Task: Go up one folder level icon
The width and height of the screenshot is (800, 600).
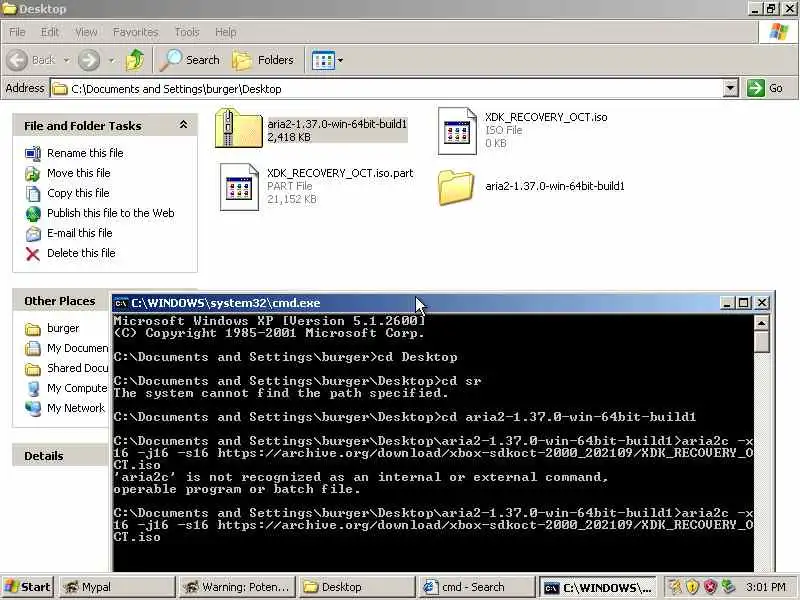Action: tap(135, 60)
